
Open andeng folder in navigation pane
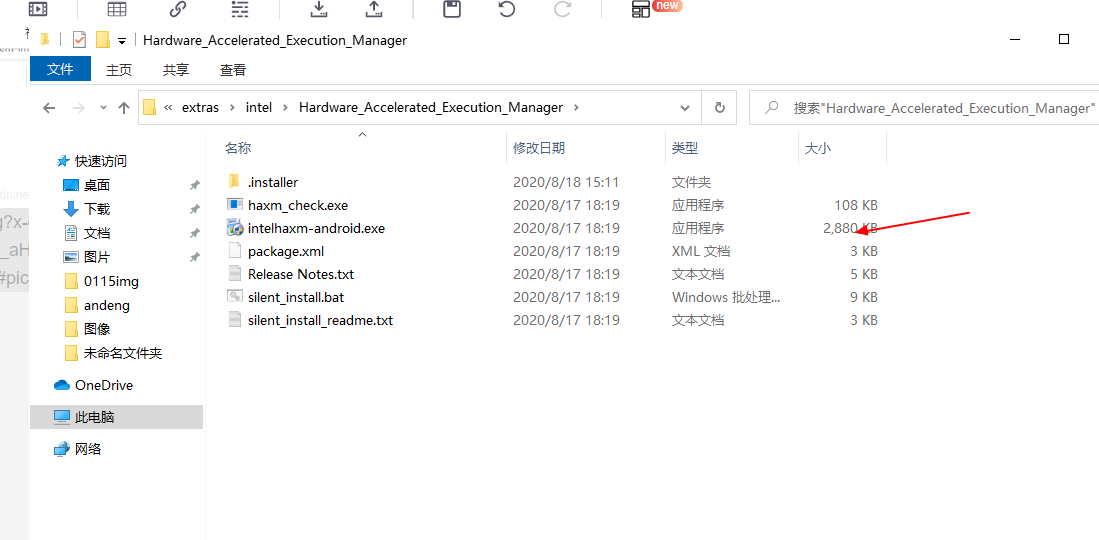107,305
